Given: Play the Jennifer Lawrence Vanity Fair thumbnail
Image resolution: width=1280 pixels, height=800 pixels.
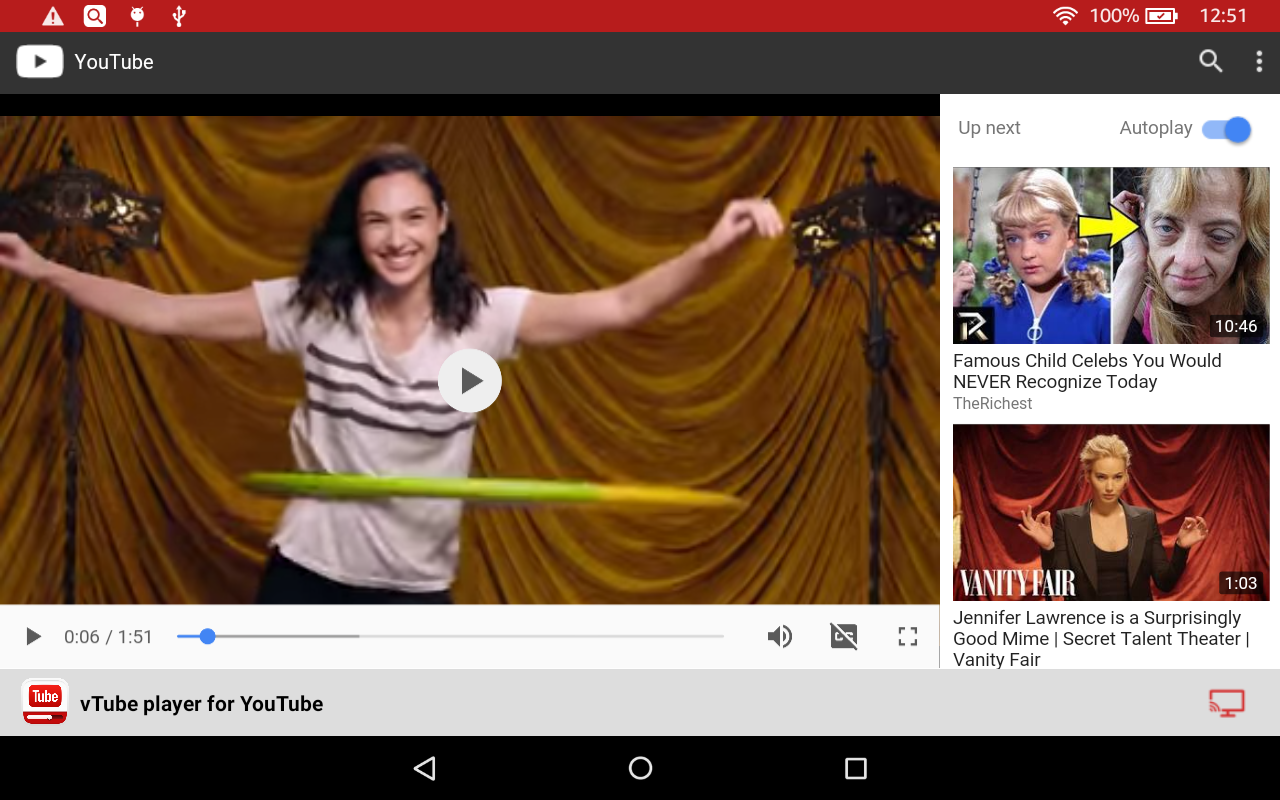Looking at the screenshot, I should tap(1110, 512).
